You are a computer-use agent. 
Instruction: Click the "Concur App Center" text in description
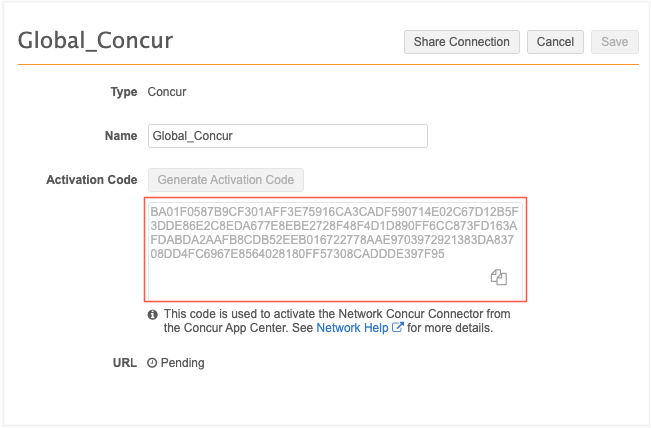pyautogui.click(x=224, y=327)
